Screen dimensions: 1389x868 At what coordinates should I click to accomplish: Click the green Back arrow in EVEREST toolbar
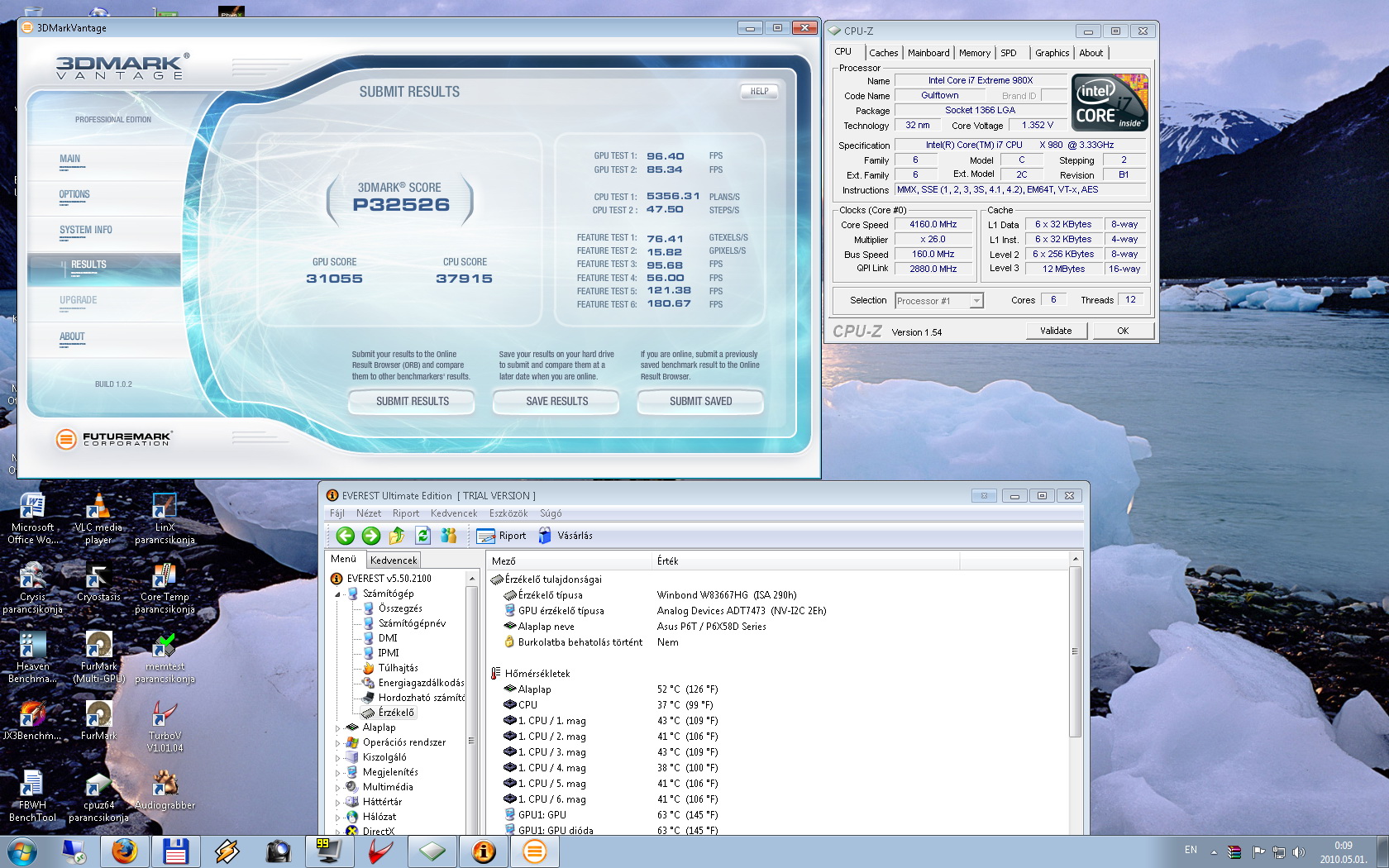(346, 536)
